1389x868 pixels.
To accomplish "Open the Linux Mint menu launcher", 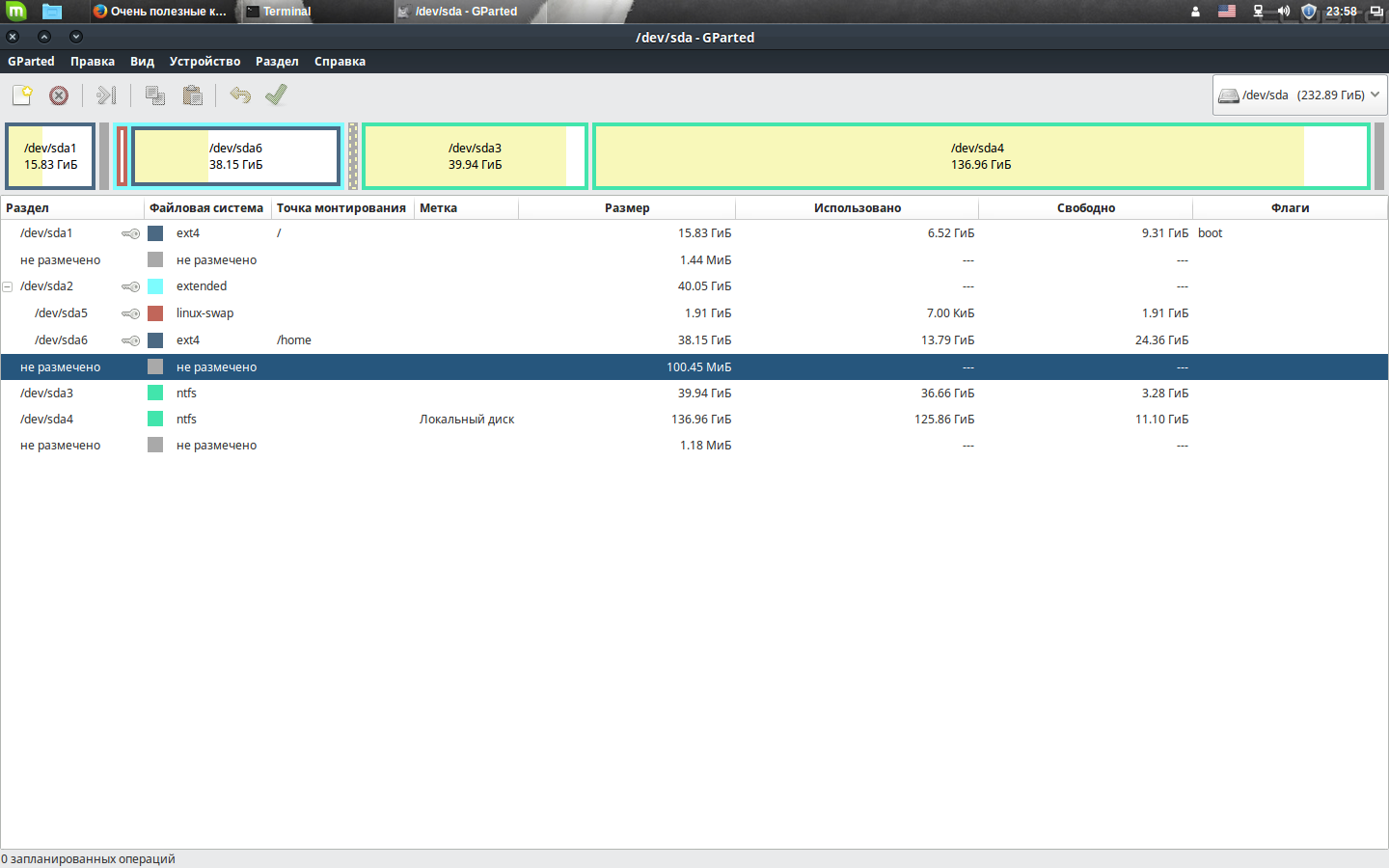I will pyautogui.click(x=16, y=12).
